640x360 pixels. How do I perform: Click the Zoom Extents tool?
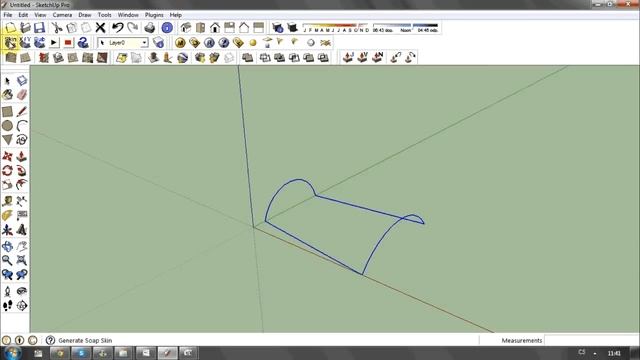[22, 260]
